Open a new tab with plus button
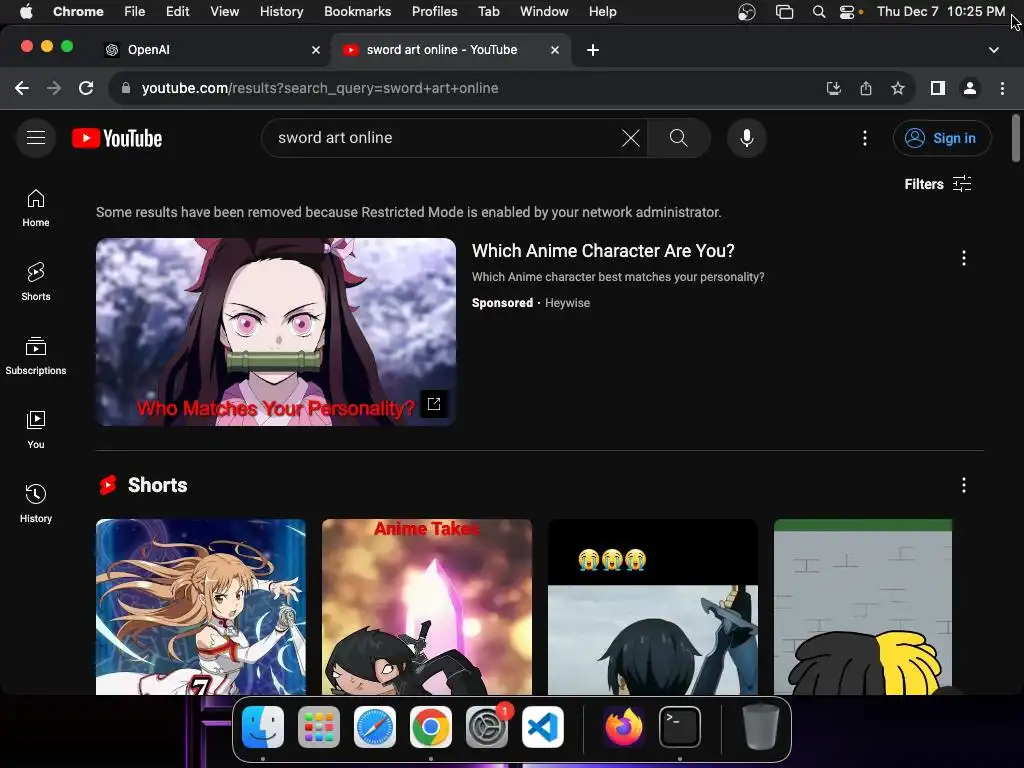The image size is (1024, 768). tap(592, 50)
